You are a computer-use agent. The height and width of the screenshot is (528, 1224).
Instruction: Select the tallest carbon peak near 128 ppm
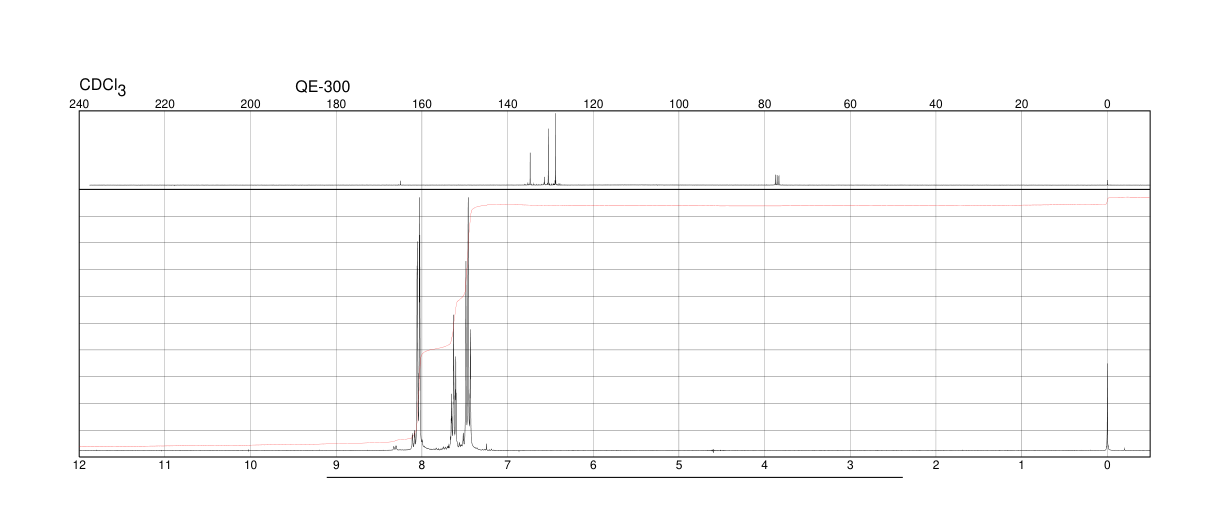pos(555,149)
